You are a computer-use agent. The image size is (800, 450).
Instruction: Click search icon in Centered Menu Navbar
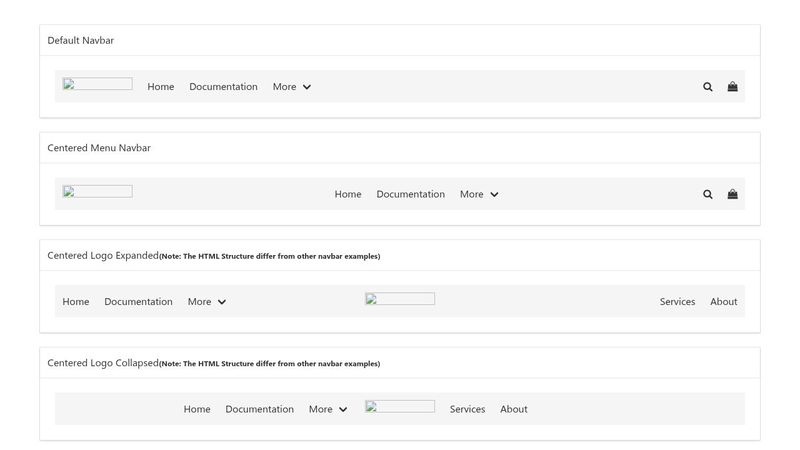(x=708, y=194)
